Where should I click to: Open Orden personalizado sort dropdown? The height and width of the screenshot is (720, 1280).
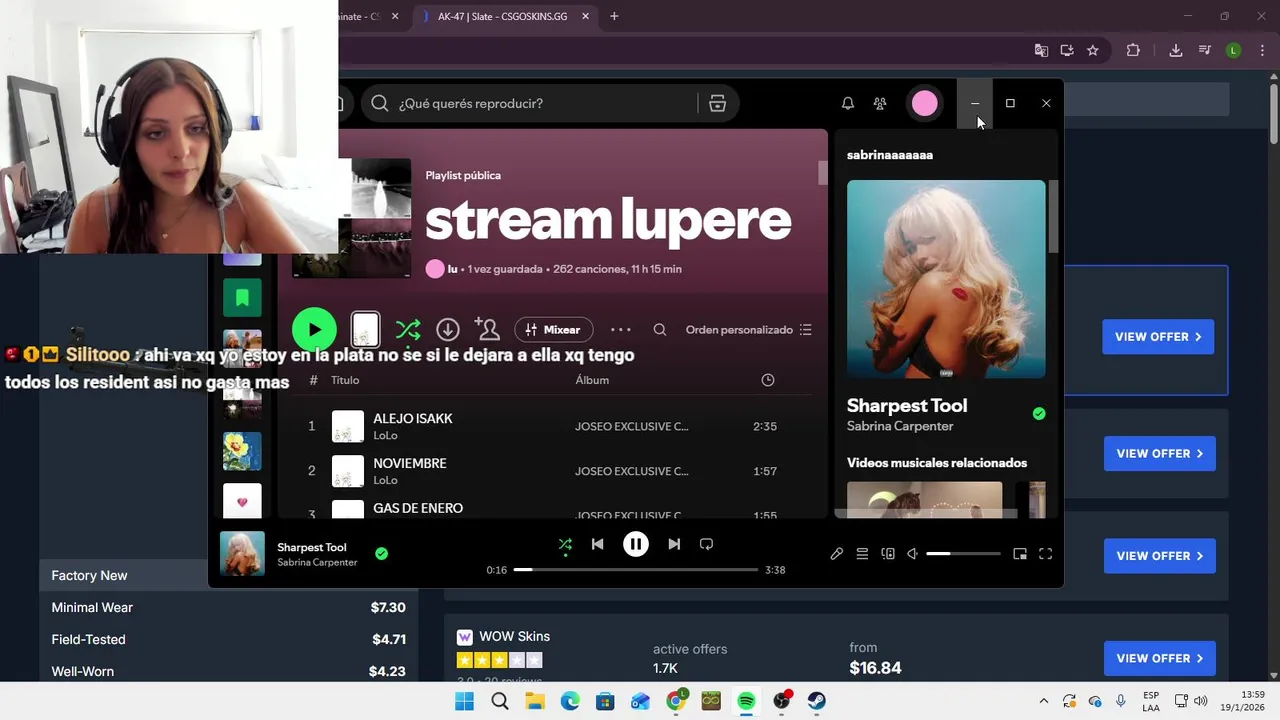click(x=749, y=330)
